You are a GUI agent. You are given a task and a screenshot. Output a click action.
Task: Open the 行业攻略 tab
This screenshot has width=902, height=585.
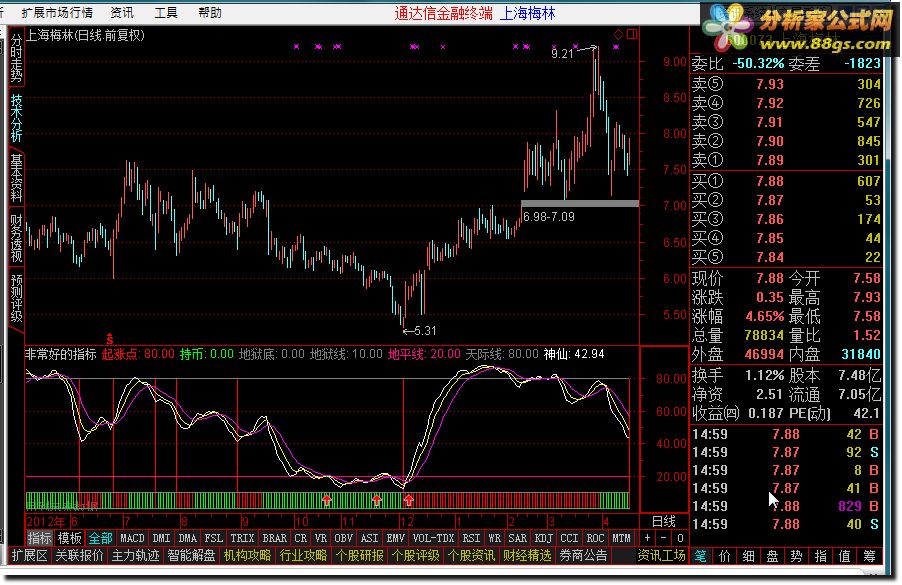pos(303,556)
